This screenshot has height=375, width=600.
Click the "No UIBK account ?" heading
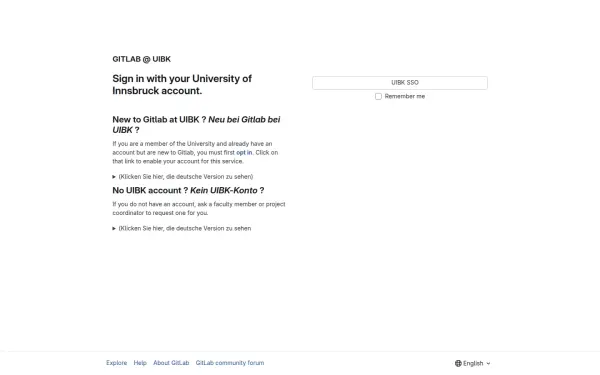point(150,191)
